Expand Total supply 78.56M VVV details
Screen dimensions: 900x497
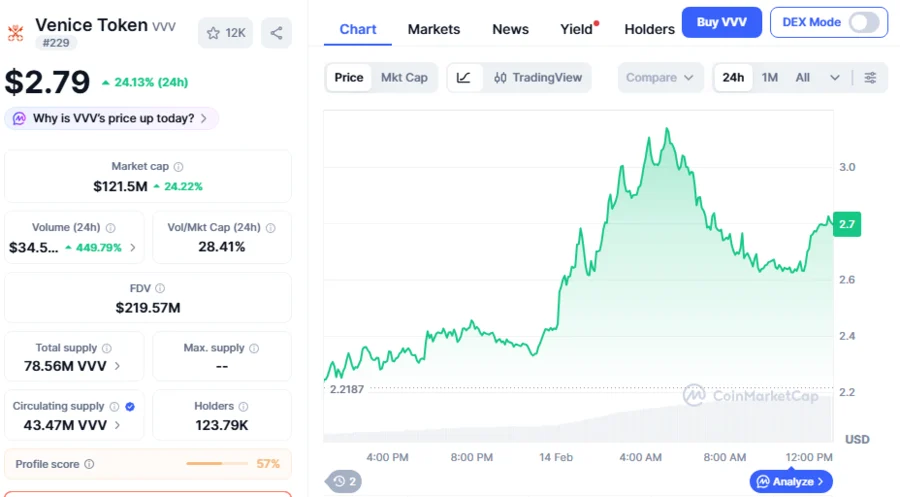click(118, 366)
